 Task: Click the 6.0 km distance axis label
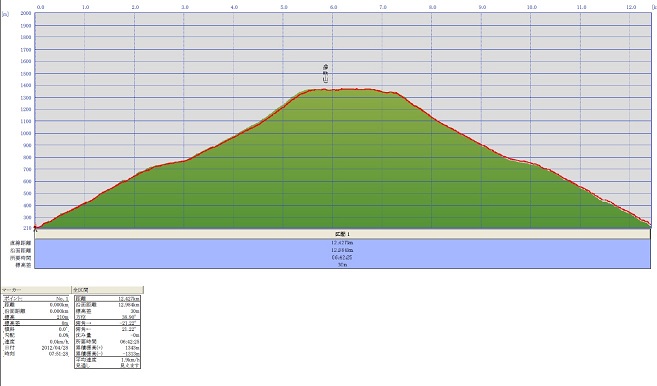(x=334, y=7)
